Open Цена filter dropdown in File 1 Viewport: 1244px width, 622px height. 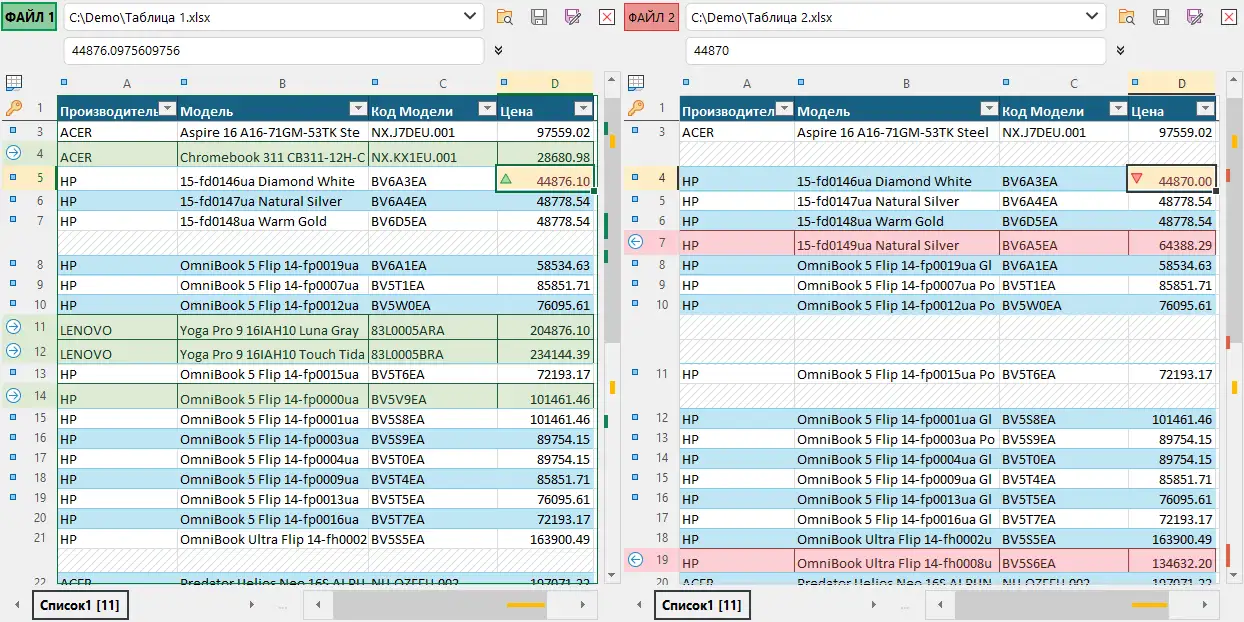click(x=584, y=109)
